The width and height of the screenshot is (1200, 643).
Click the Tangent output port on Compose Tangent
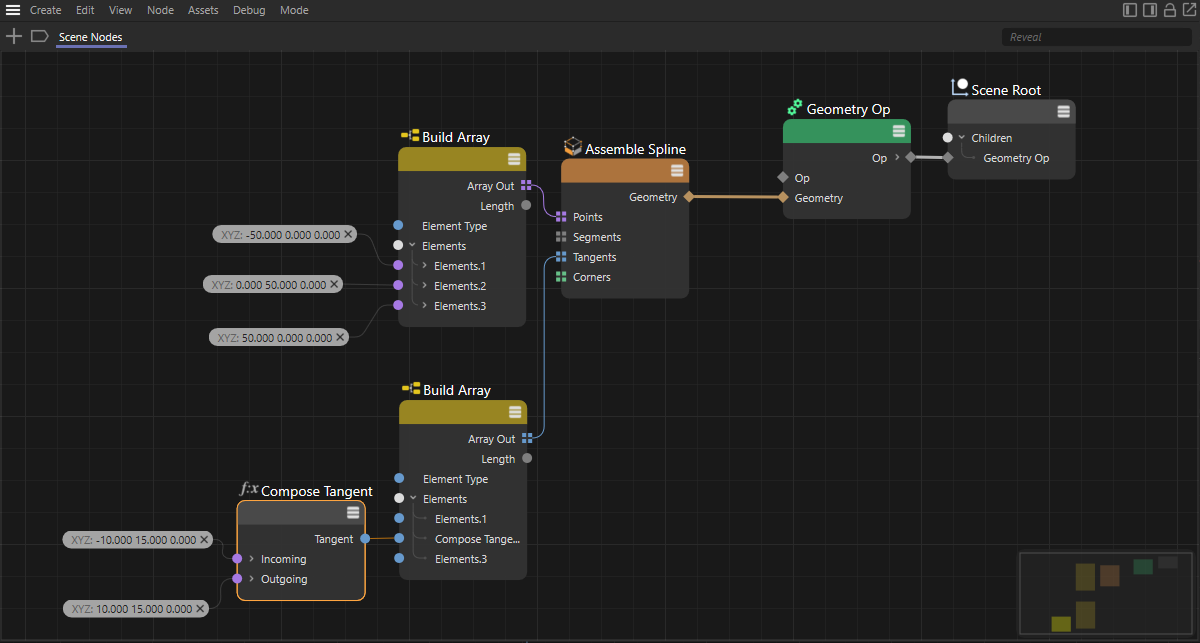[365, 539]
